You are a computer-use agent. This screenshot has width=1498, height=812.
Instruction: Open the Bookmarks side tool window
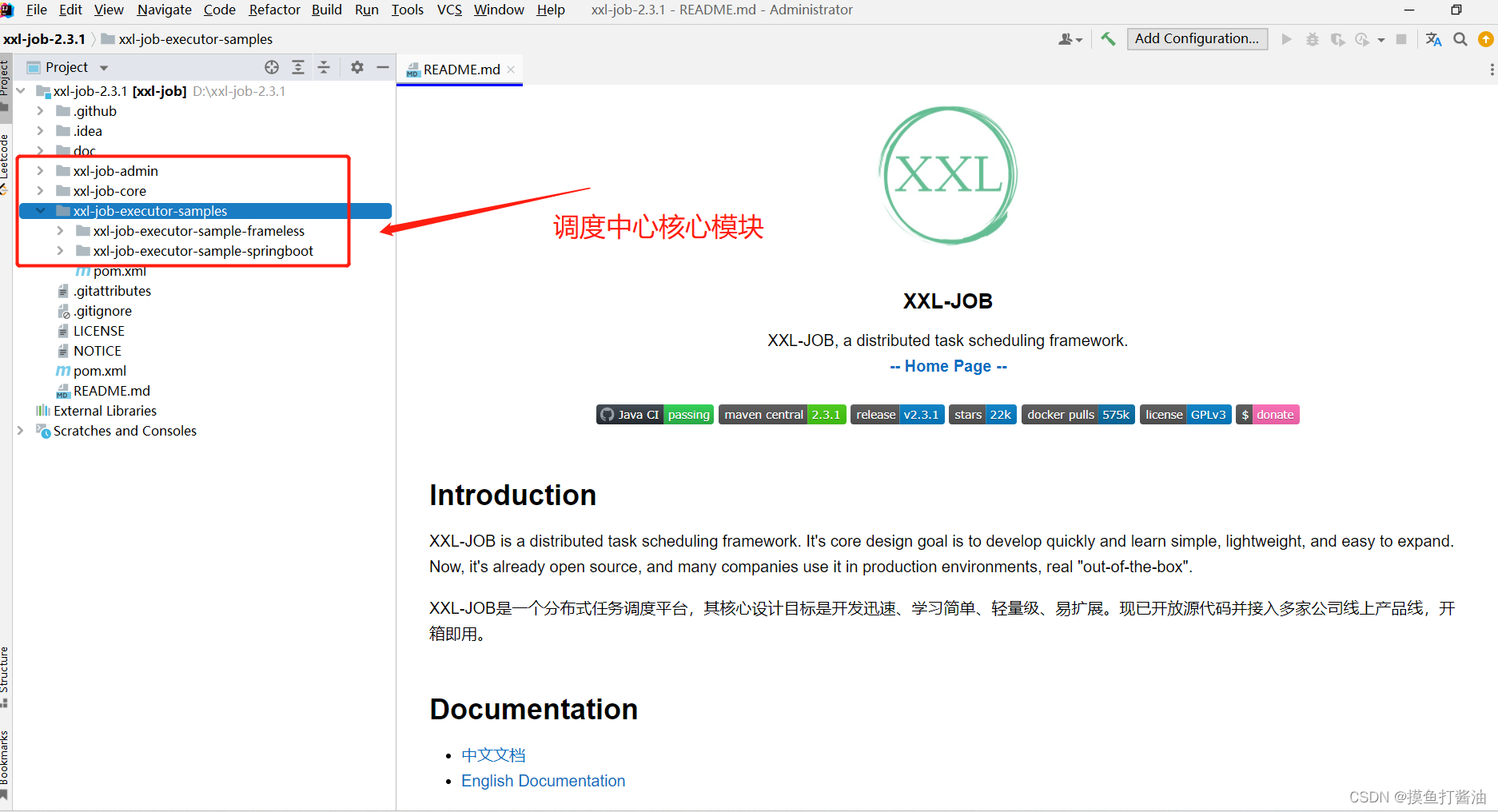point(5,764)
